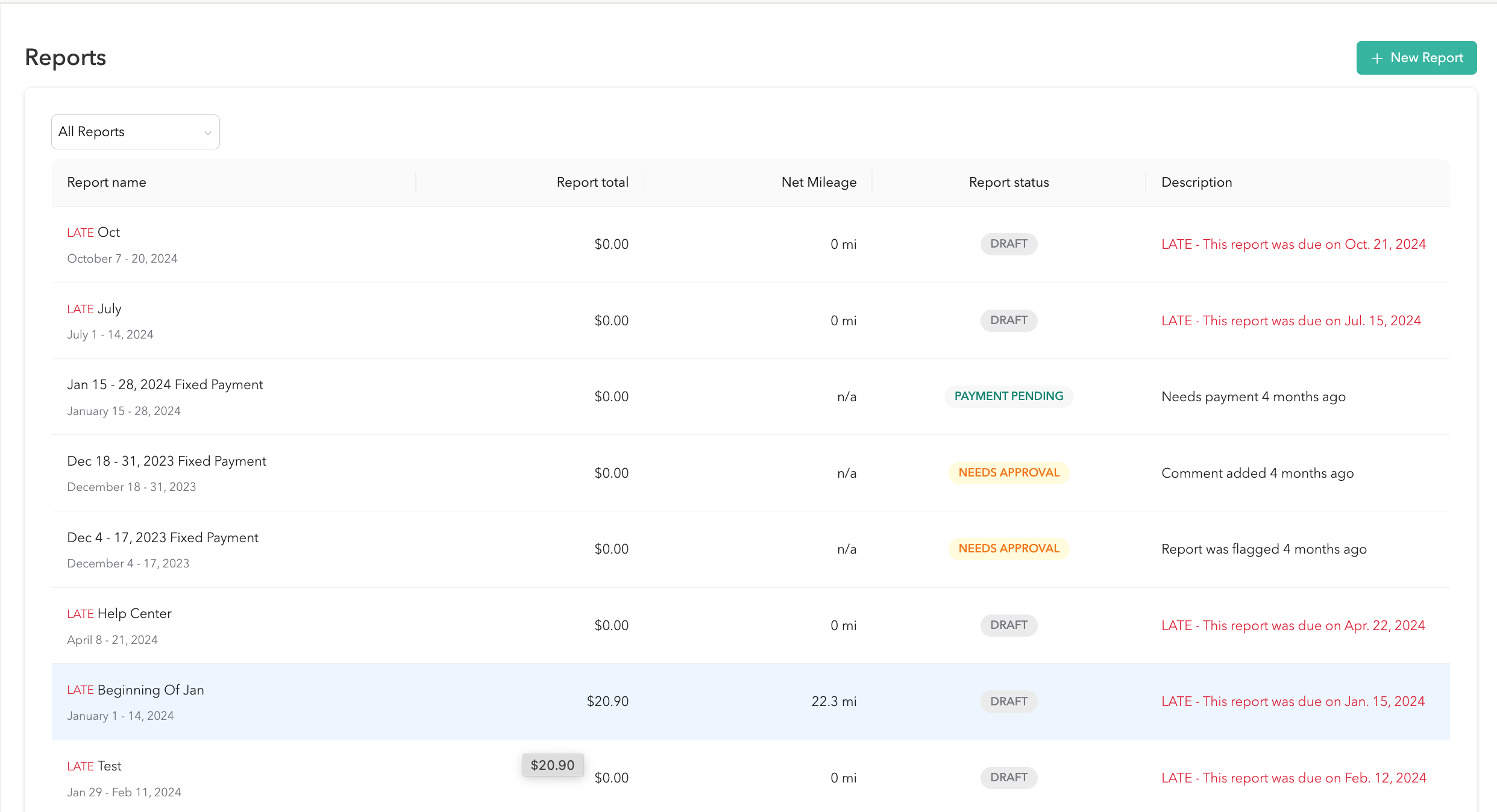Click the Report status column header
The height and width of the screenshot is (812, 1497).
point(1008,182)
